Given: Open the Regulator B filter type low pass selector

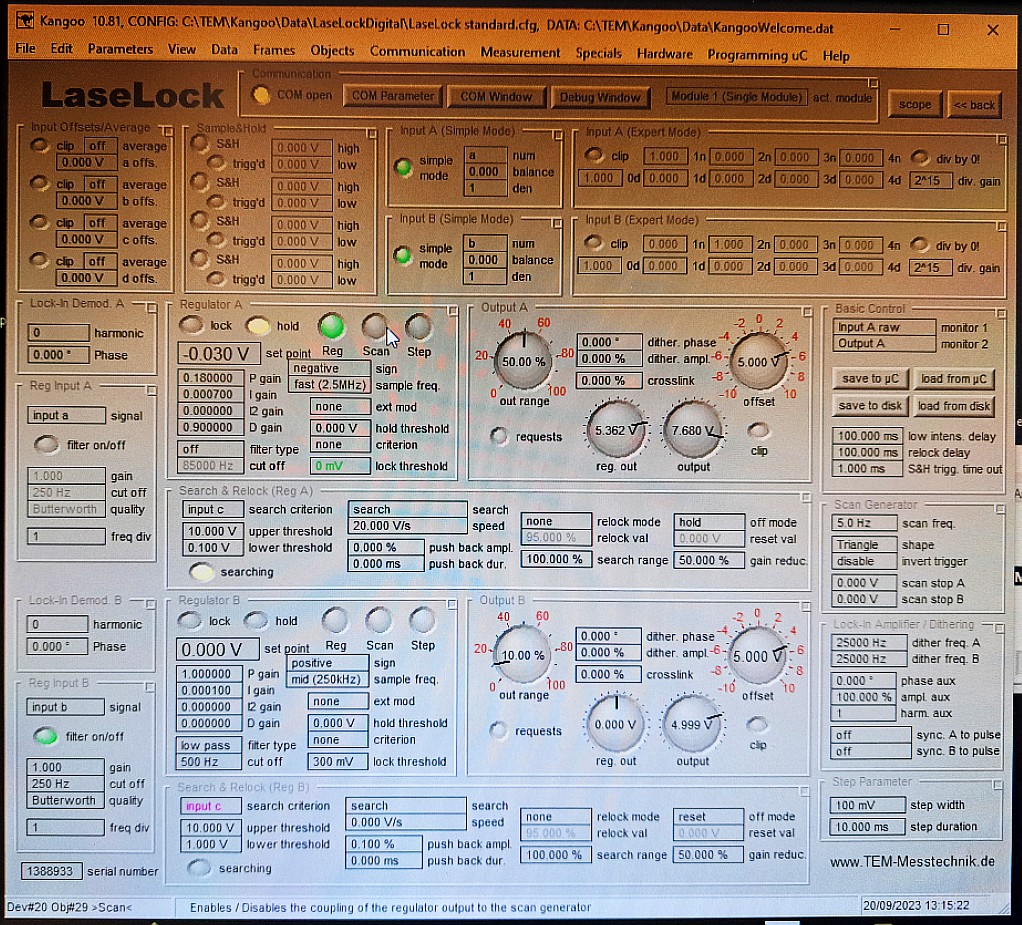Looking at the screenshot, I should 208,745.
